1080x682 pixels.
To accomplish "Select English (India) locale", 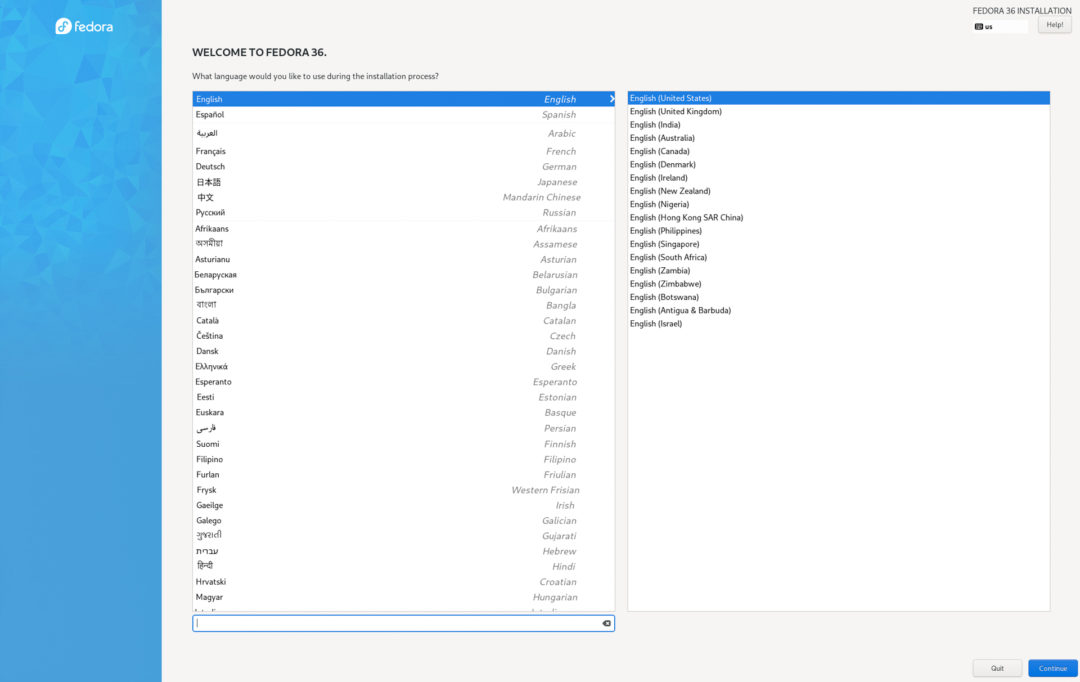I will point(838,125).
